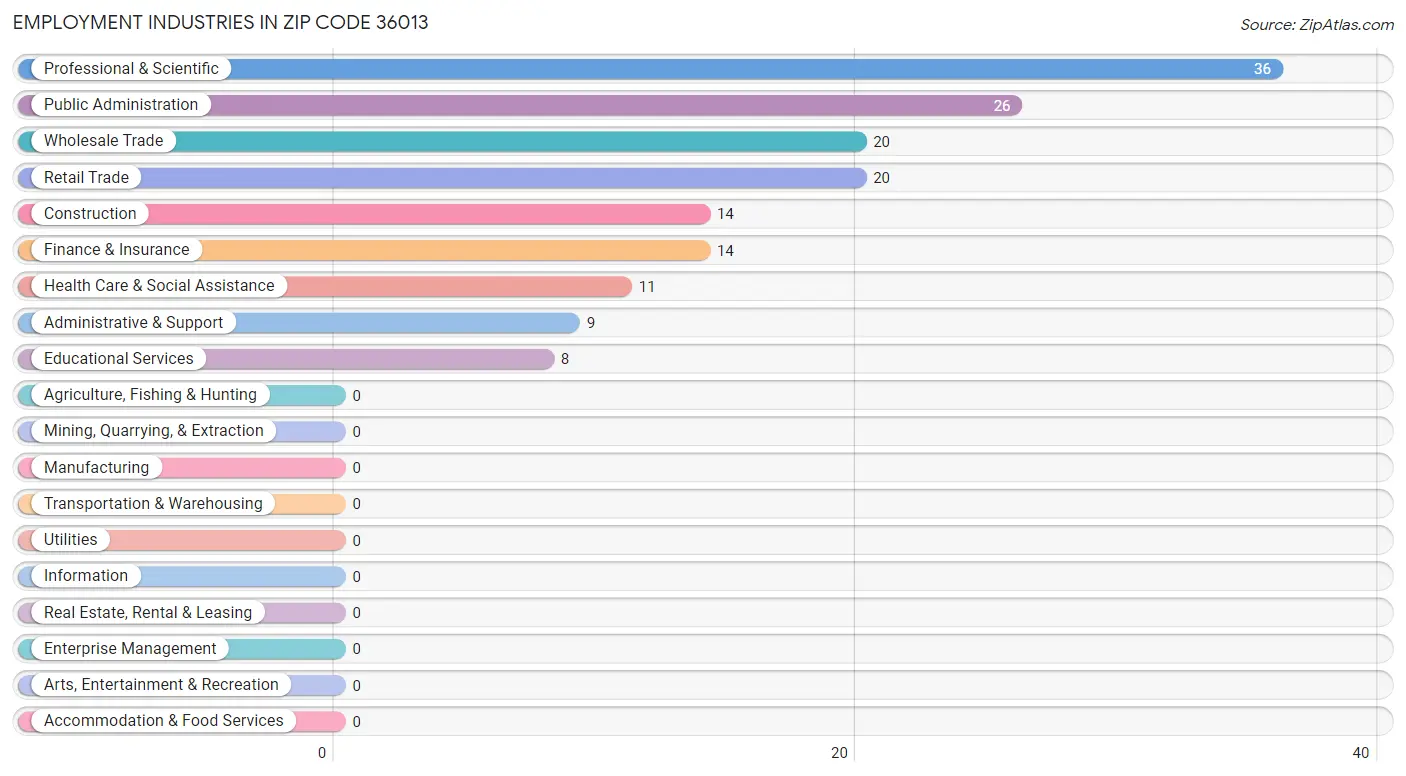This screenshot has height=776, width=1406.
Task: Click the value 26 on Public Administration bar
Action: tap(1002, 106)
